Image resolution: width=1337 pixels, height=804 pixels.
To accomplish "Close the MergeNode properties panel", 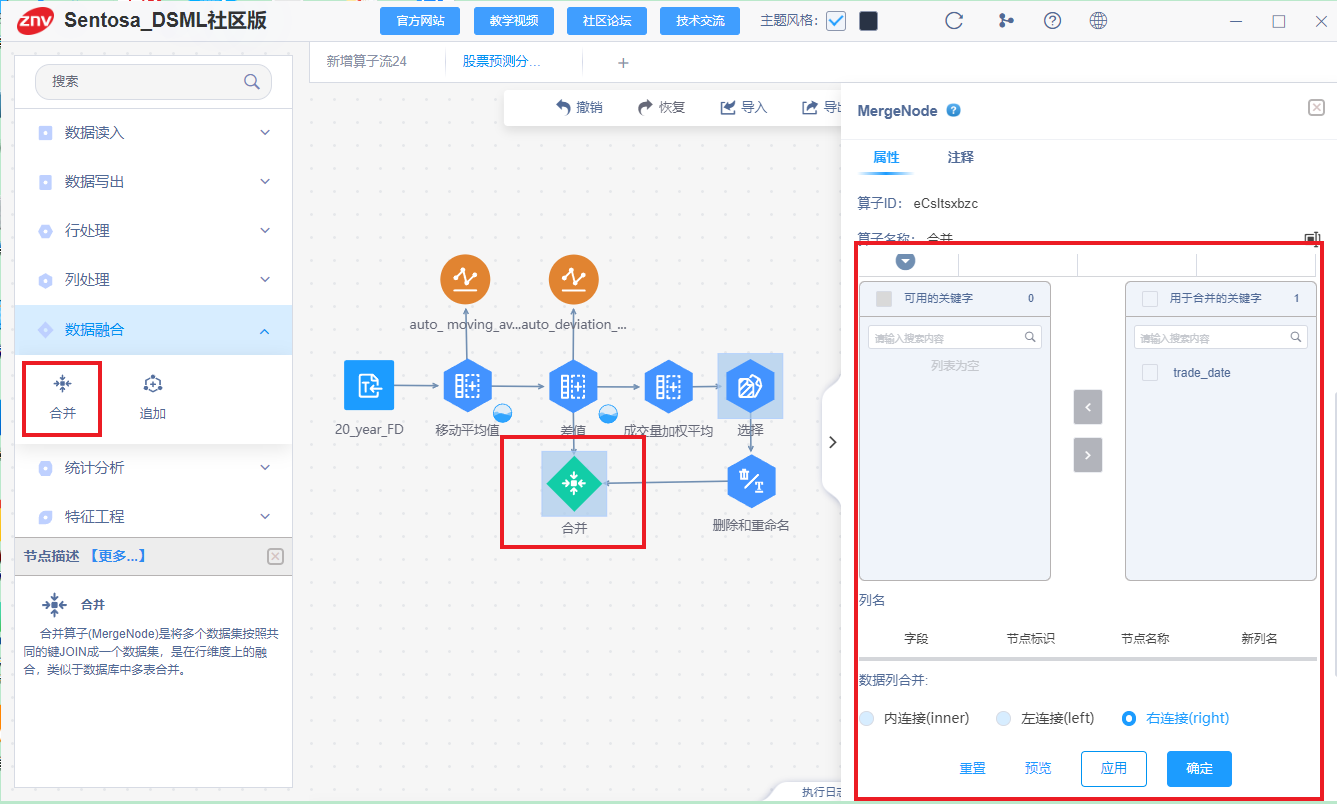I will [1316, 108].
